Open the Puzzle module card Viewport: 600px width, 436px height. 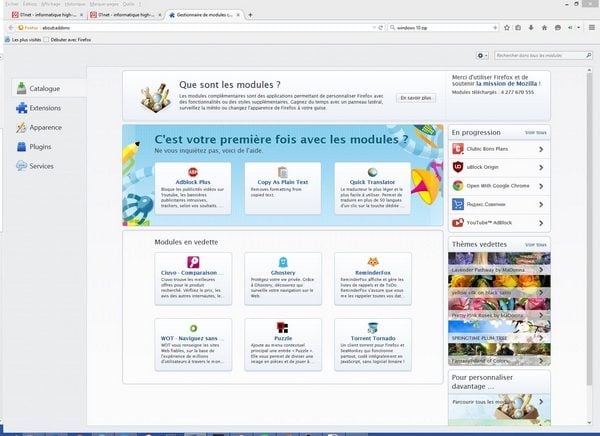tap(283, 345)
